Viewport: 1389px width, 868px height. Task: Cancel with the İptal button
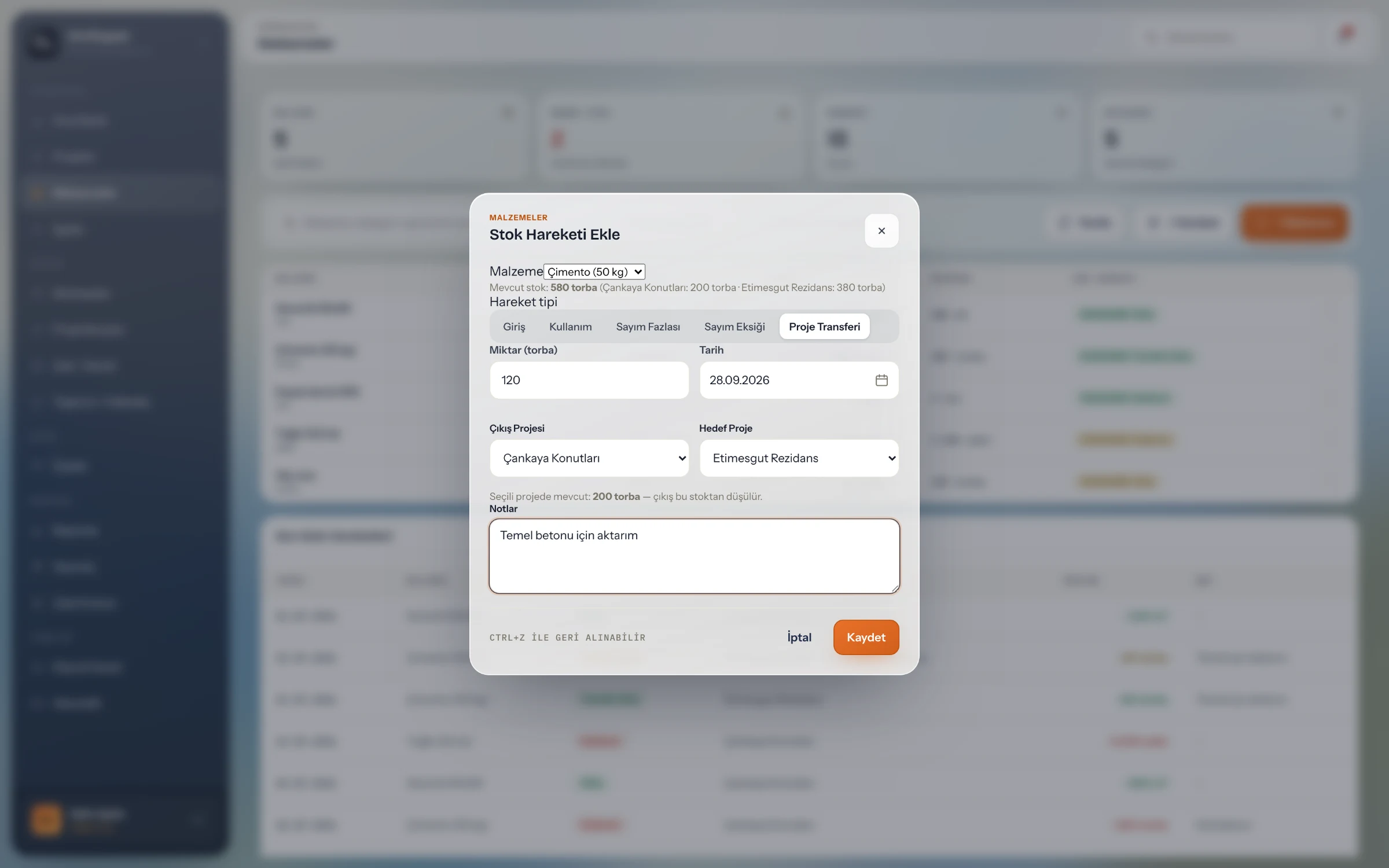pyautogui.click(x=799, y=637)
